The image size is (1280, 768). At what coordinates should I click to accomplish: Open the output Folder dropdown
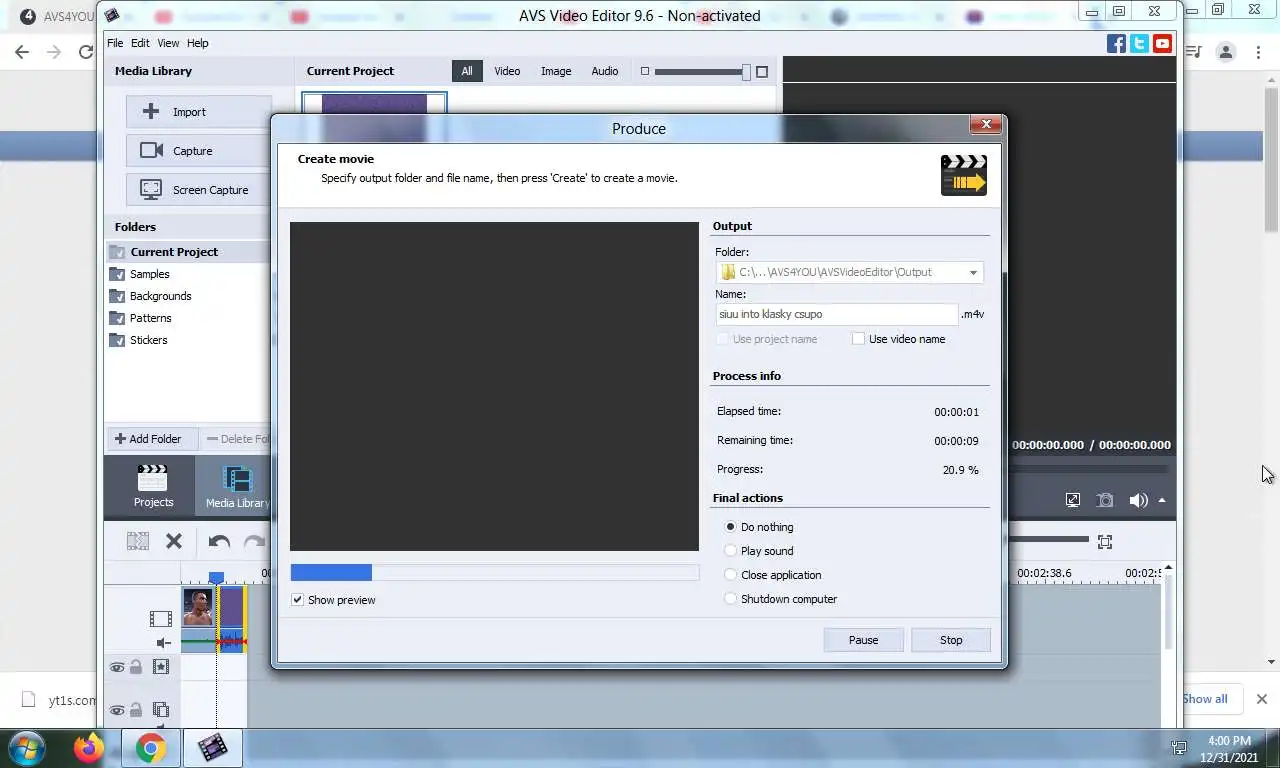coord(972,272)
